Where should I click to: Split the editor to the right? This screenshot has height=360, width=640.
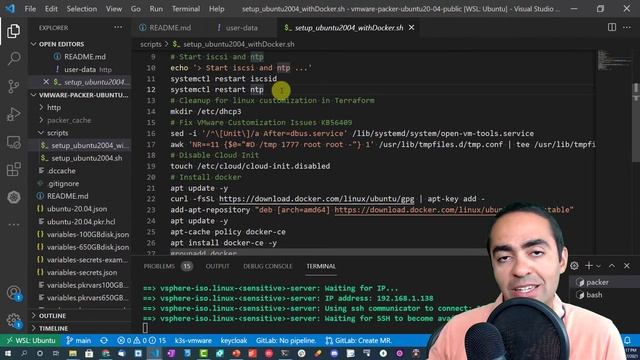(611, 27)
